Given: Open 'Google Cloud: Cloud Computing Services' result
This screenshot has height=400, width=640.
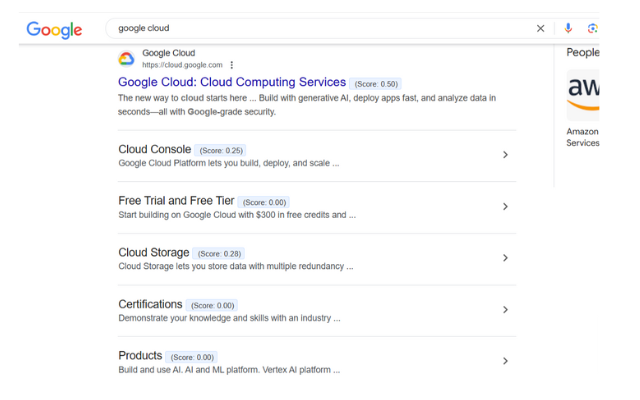Looking at the screenshot, I should pos(232,82).
